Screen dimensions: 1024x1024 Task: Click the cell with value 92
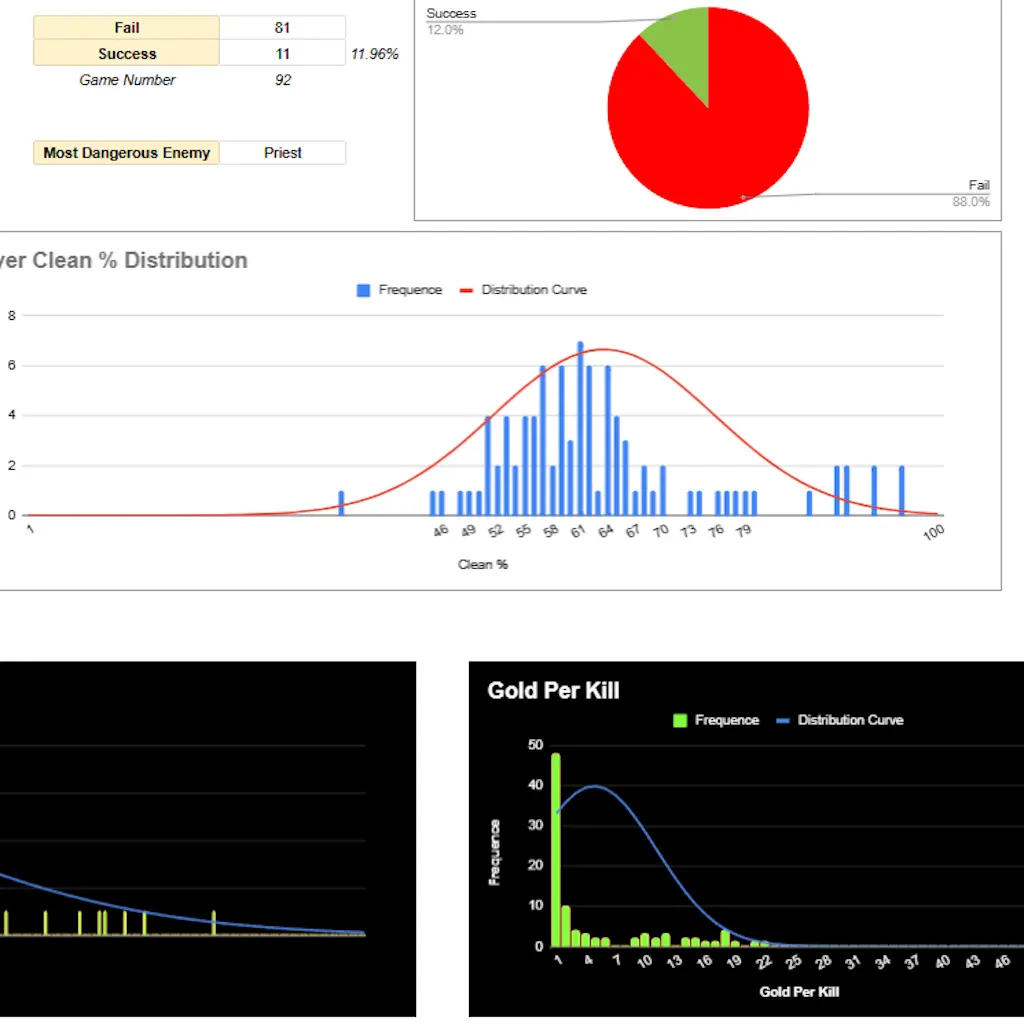click(282, 80)
